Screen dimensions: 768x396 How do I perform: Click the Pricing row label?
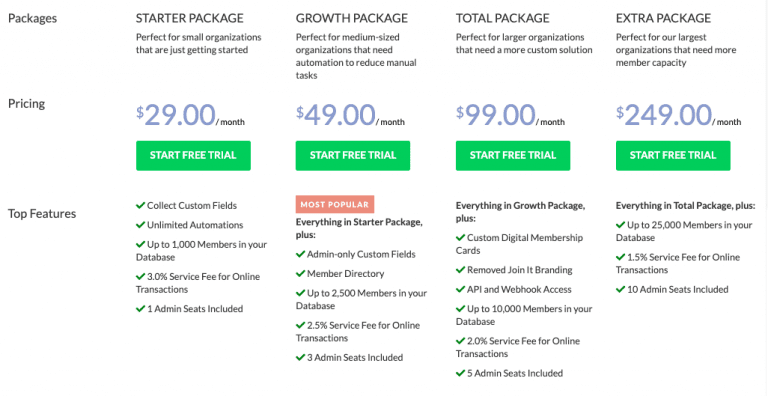[x=26, y=104]
